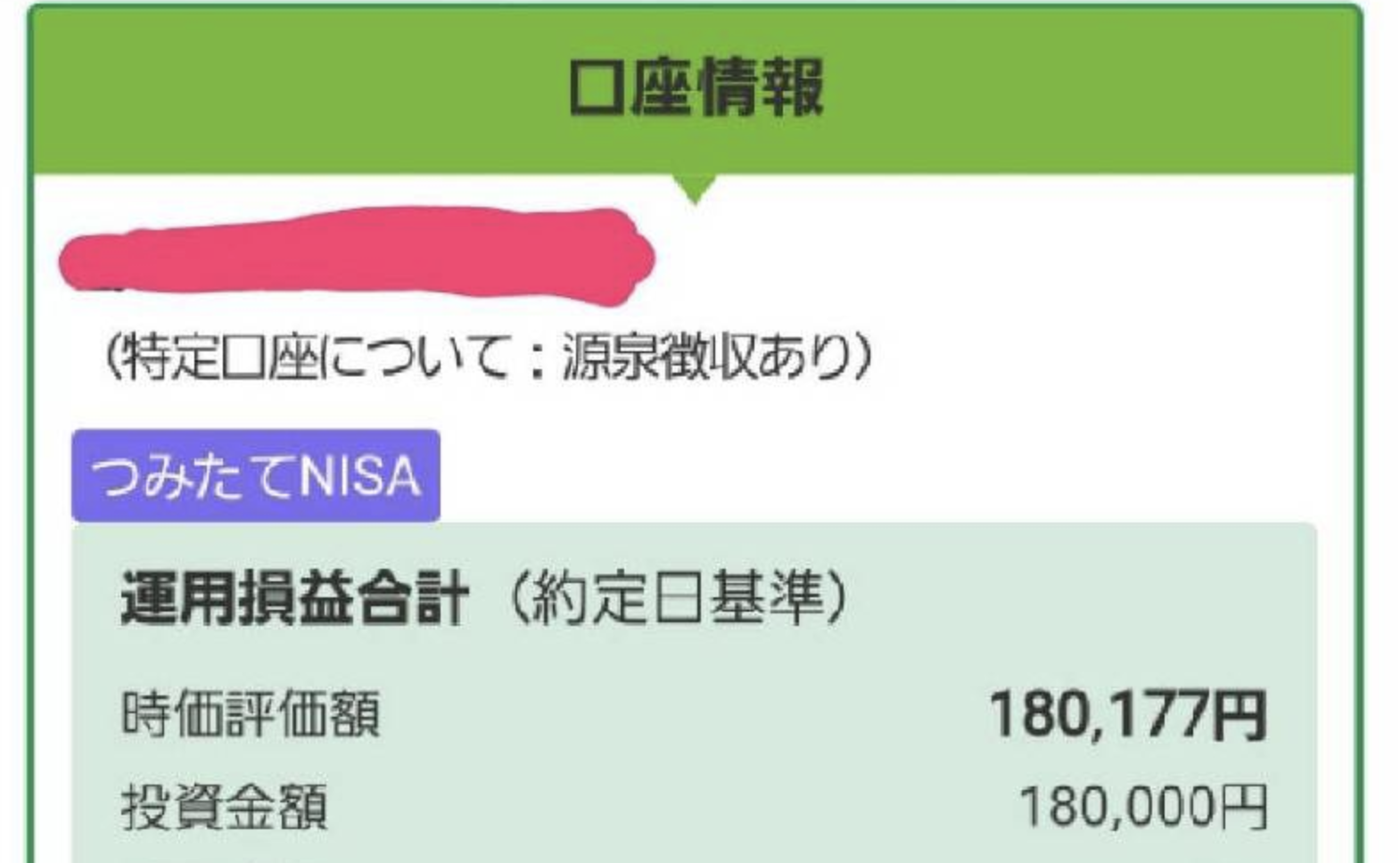Click the red redacted account name
This screenshot has height=863, width=1400.
357,254
